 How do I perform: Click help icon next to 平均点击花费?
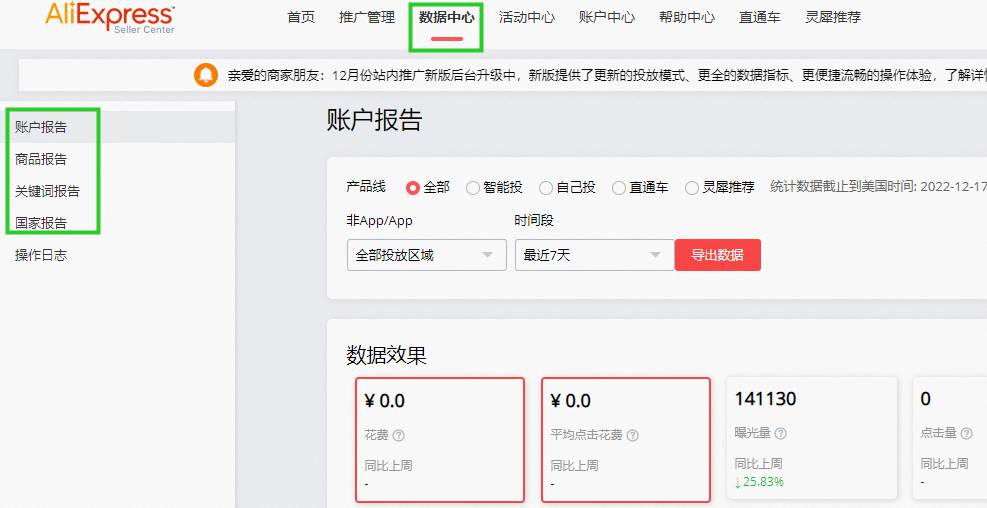pyautogui.click(x=633, y=435)
